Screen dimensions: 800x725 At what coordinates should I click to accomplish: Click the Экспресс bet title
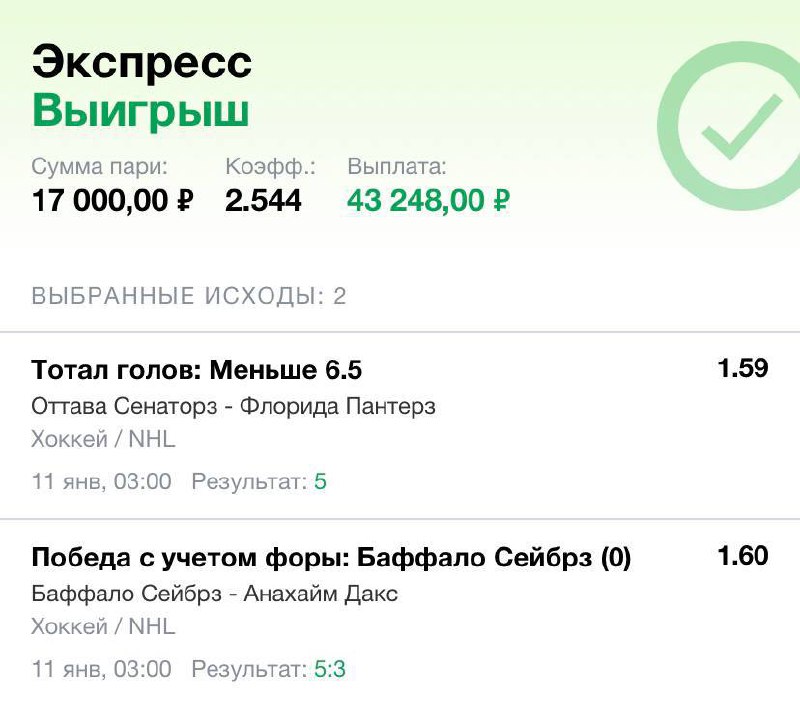(141, 63)
